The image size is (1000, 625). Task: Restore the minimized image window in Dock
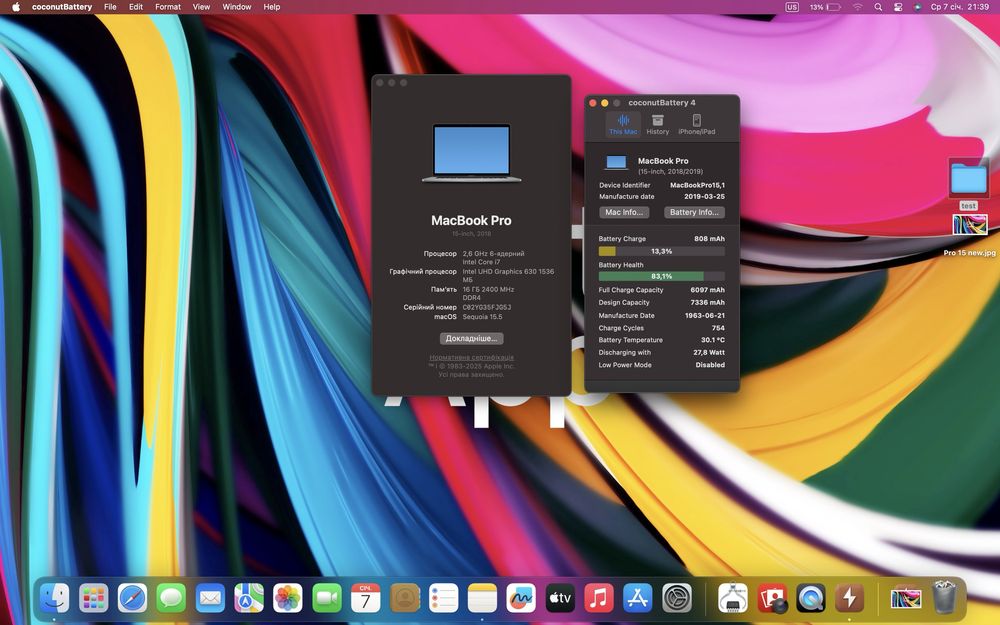[906, 598]
